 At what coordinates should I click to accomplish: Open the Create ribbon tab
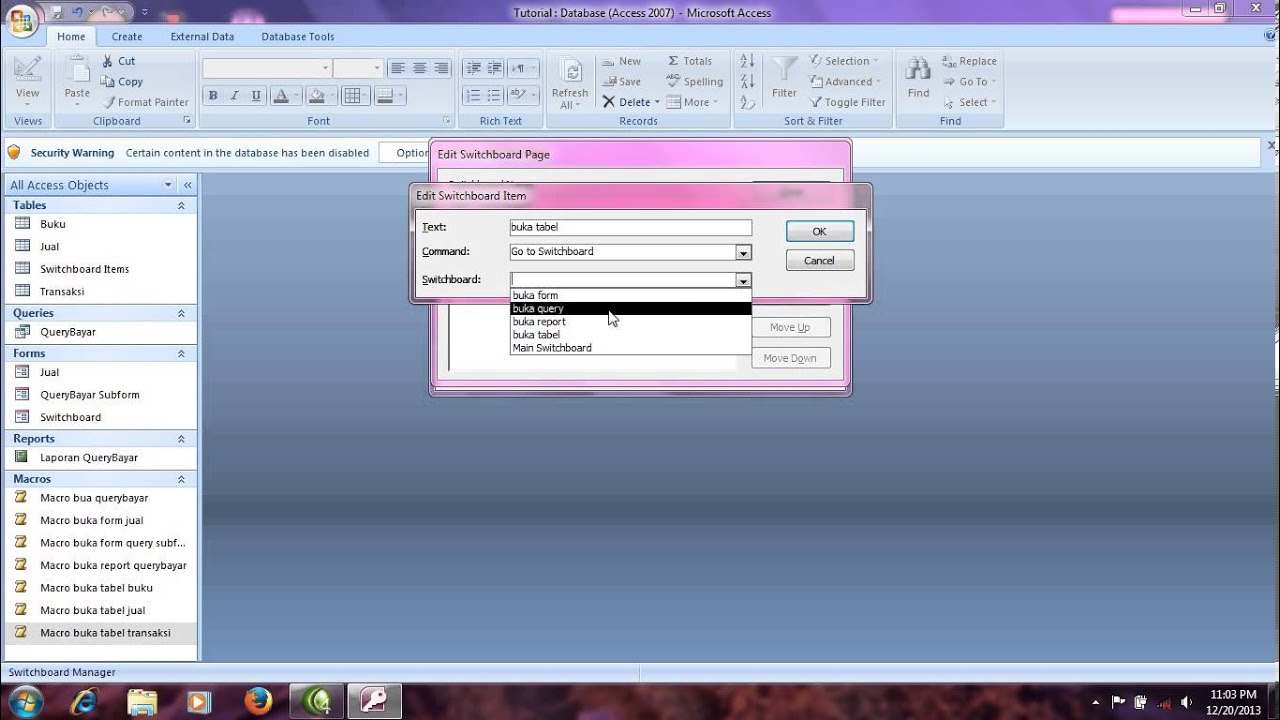pyautogui.click(x=127, y=36)
